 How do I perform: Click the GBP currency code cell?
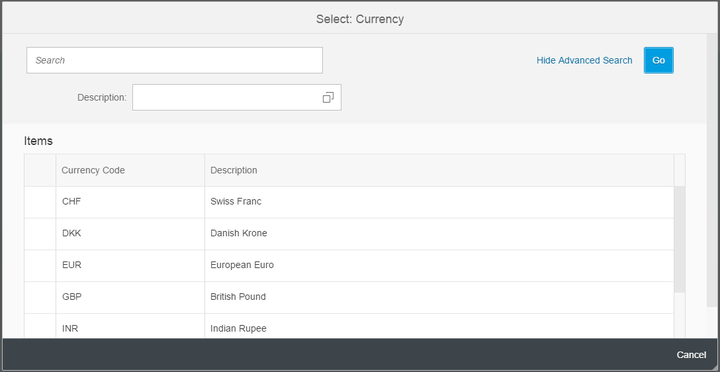pyautogui.click(x=130, y=297)
